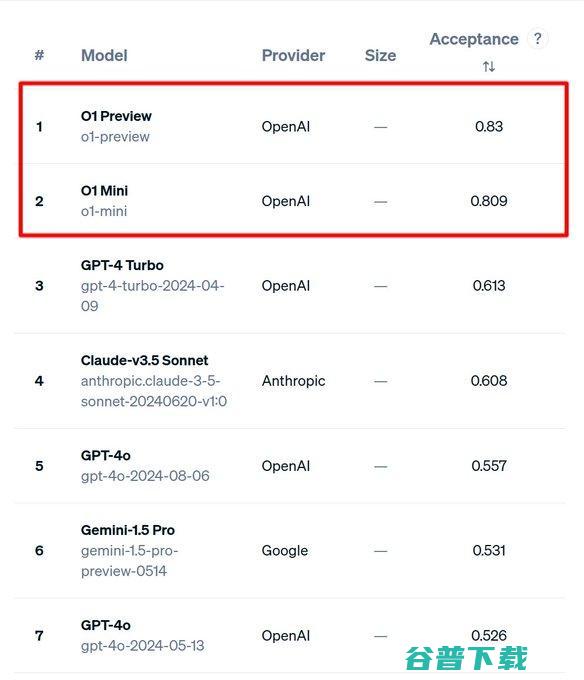Click the Acceptance sort arrows icon
The width and height of the screenshot is (584, 680).
[x=489, y=66]
